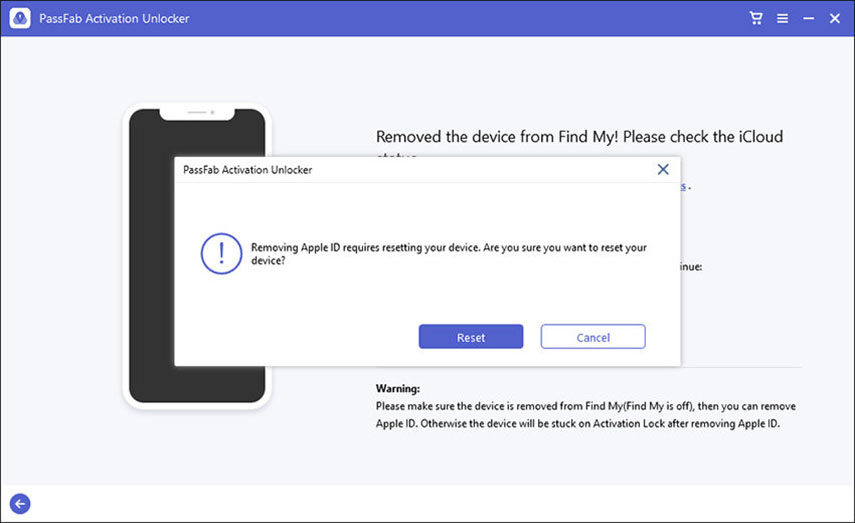The width and height of the screenshot is (855, 523).
Task: Click the partially hidden 'inue:' text
Action: tap(692, 267)
